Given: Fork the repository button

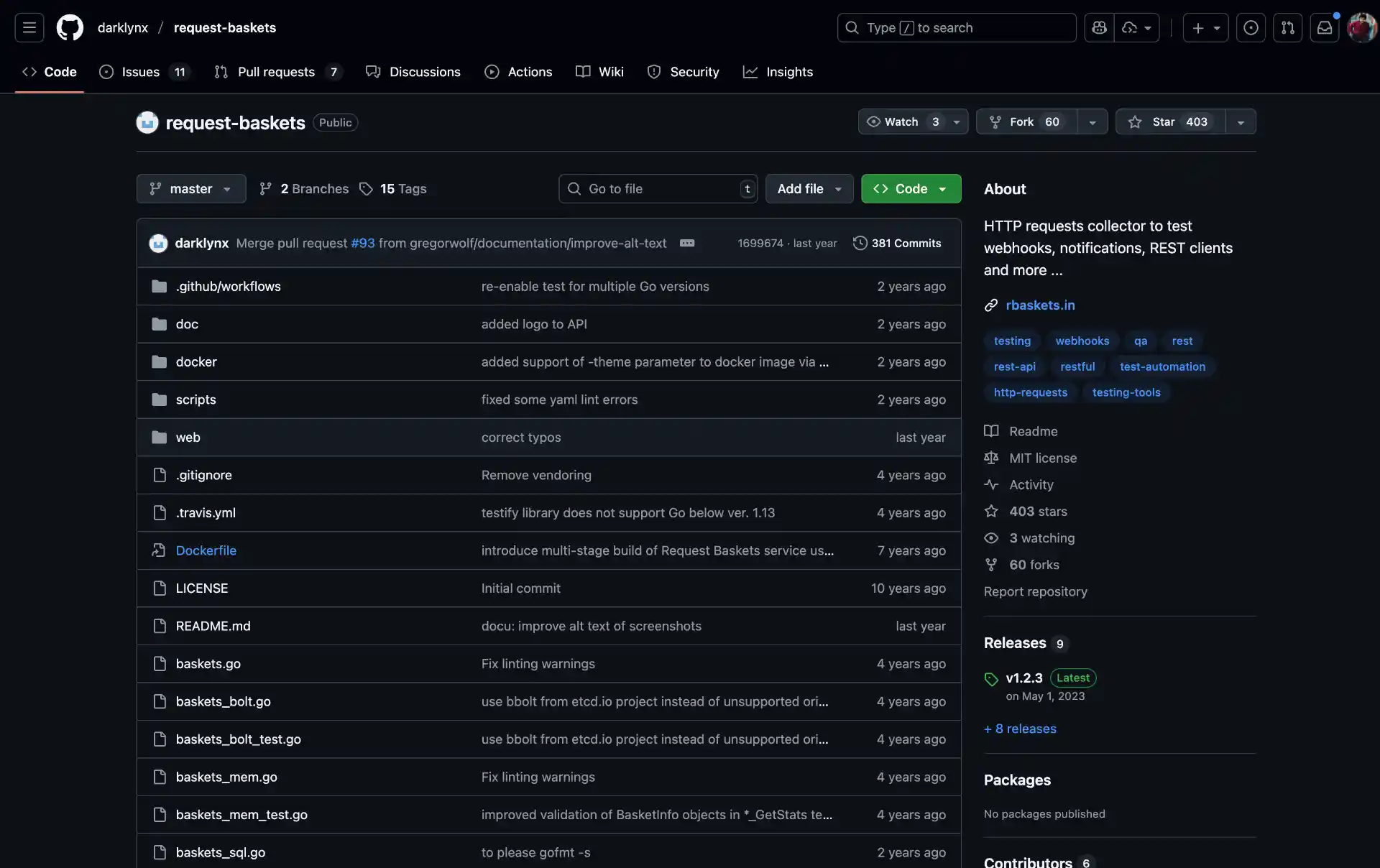Looking at the screenshot, I should [1026, 121].
